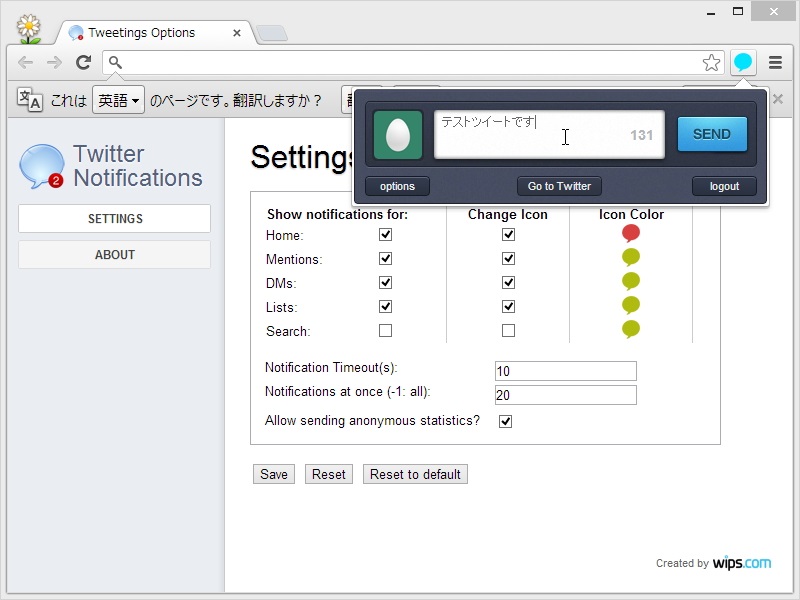This screenshot has width=800, height=600.
Task: Log out using the logout button
Action: point(724,186)
